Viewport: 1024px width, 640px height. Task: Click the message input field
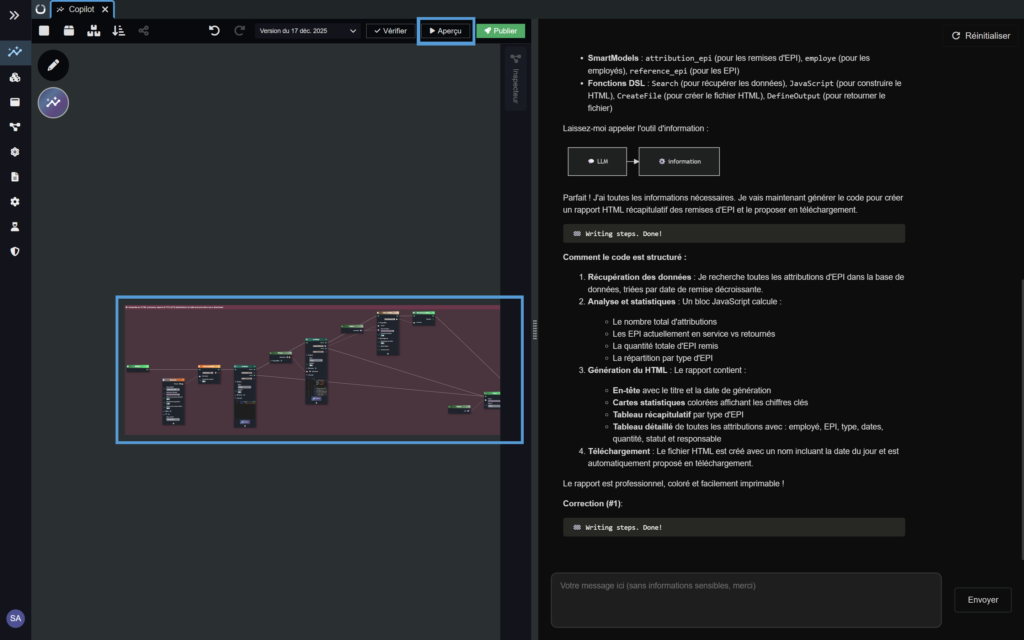click(x=745, y=599)
